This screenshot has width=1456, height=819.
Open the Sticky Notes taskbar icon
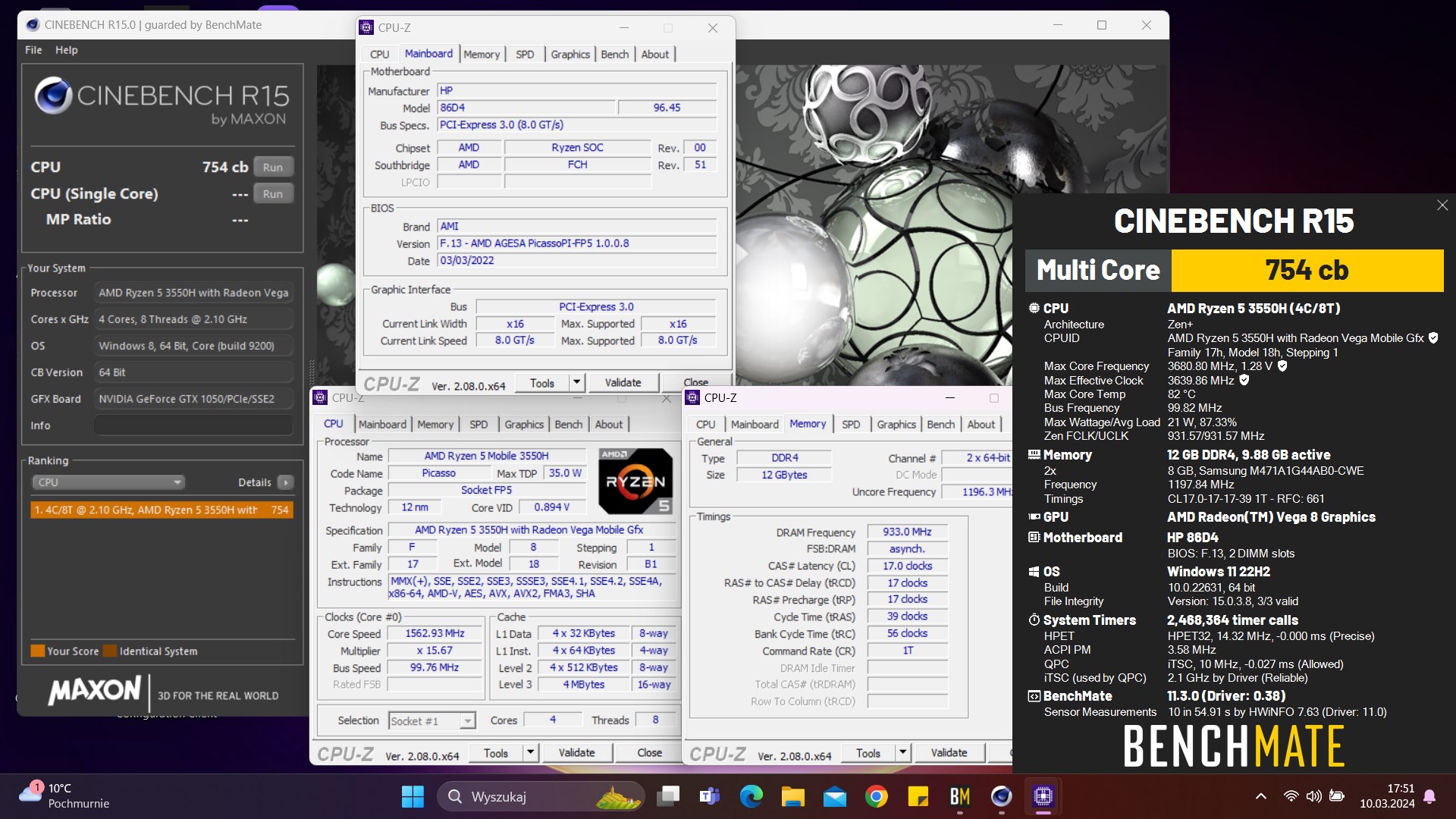coord(918,796)
